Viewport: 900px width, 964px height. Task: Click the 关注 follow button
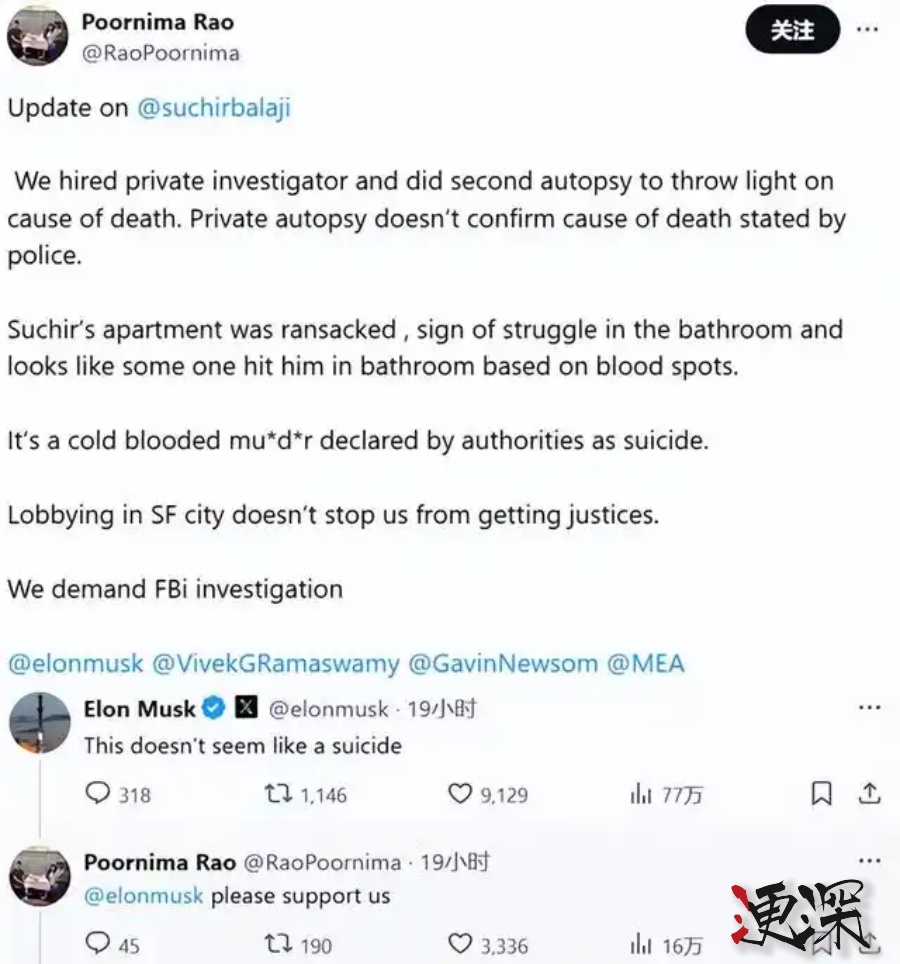[x=792, y=30]
